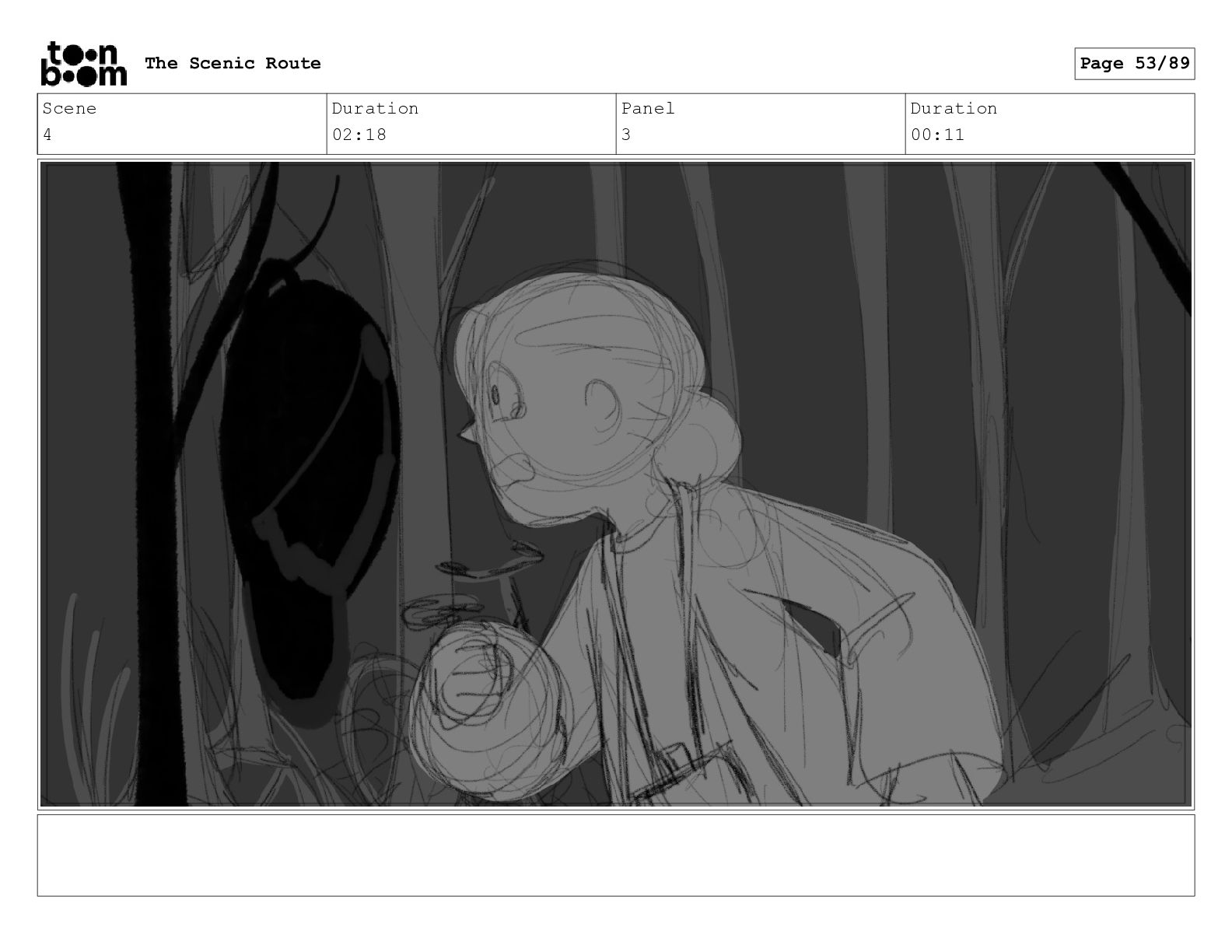
Task: Click the Toon Boom logo
Action: click(82, 63)
